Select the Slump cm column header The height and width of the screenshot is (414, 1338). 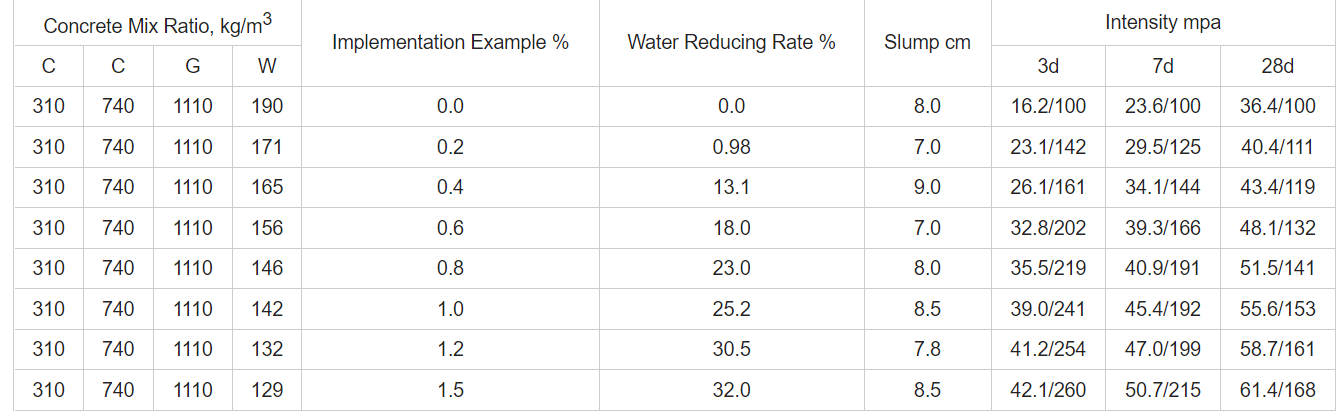click(x=927, y=43)
